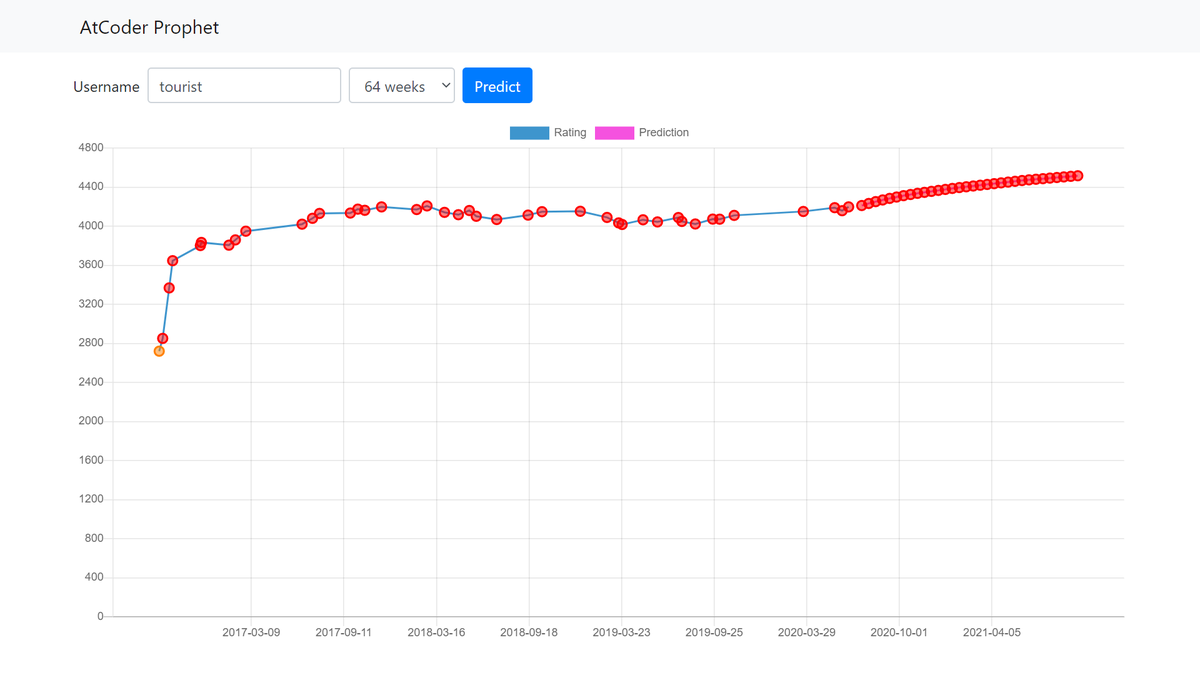Click the orange first rating data point
The height and width of the screenshot is (675, 1200).
[x=159, y=351]
